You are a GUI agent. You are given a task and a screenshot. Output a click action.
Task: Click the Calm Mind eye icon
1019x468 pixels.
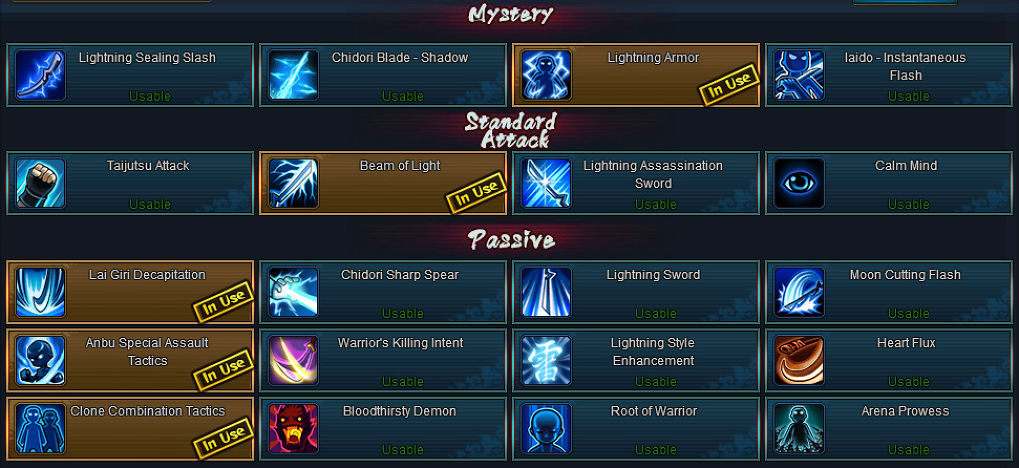(x=799, y=183)
